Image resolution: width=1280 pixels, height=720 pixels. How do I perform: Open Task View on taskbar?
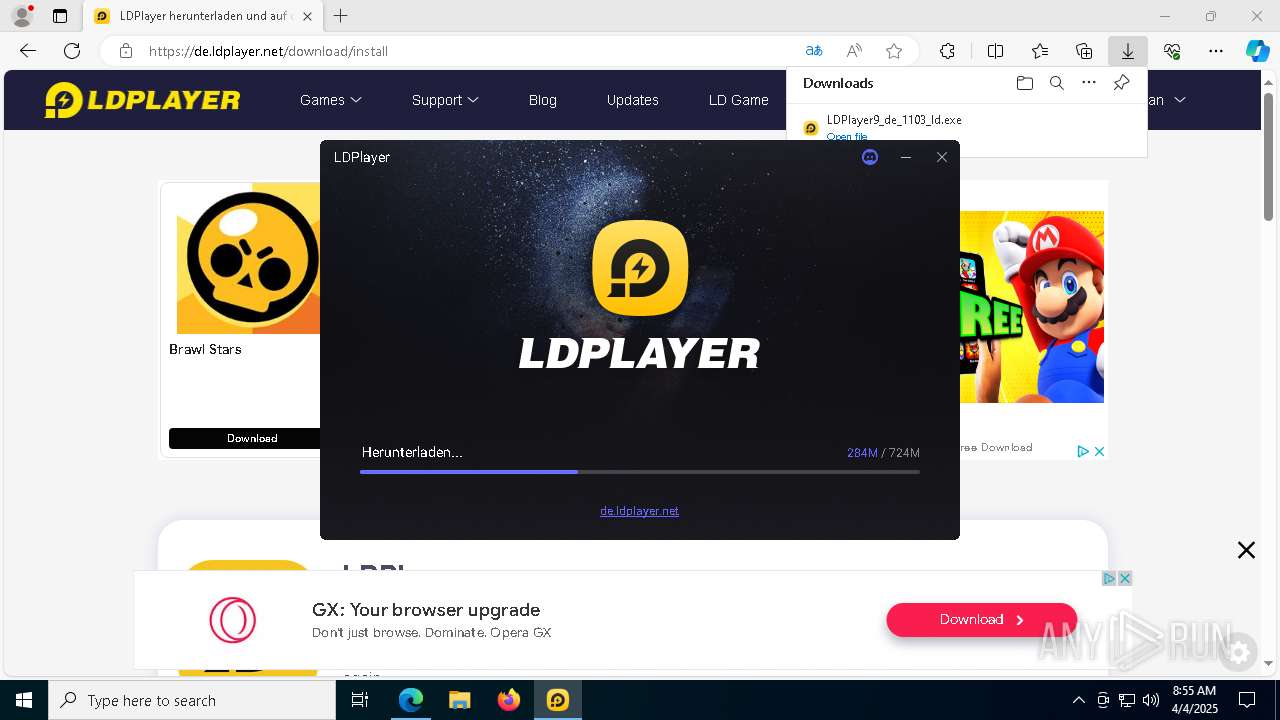pyautogui.click(x=360, y=700)
